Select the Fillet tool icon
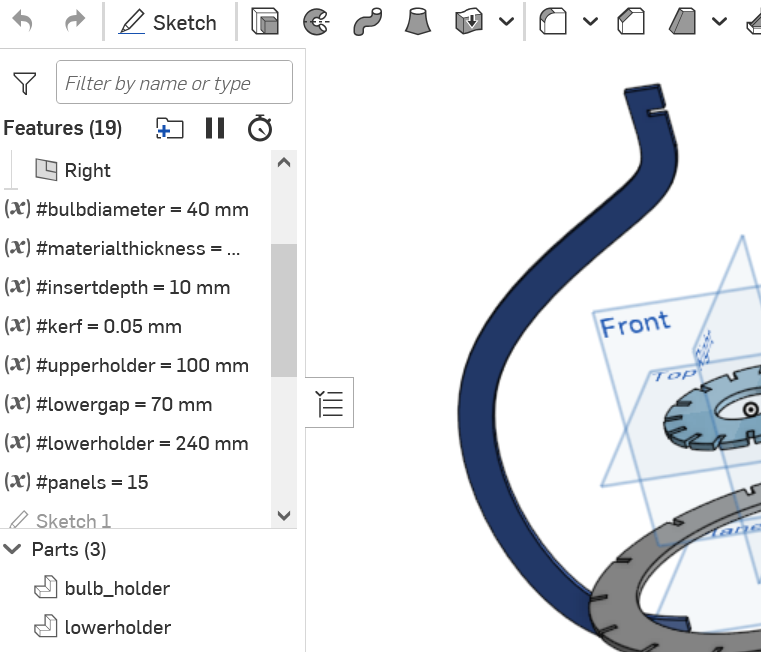 click(553, 22)
